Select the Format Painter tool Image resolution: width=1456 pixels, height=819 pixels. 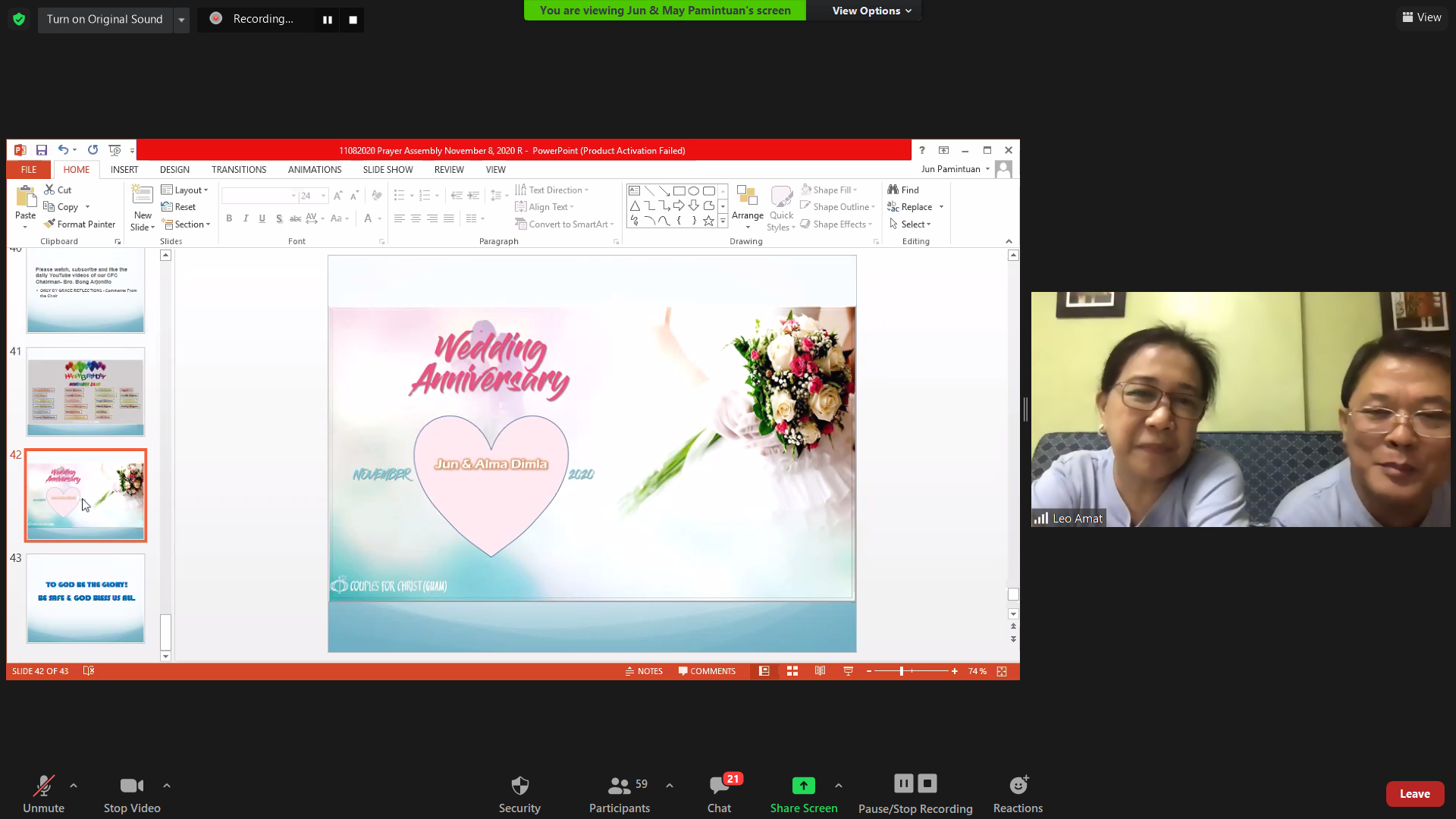tap(80, 224)
